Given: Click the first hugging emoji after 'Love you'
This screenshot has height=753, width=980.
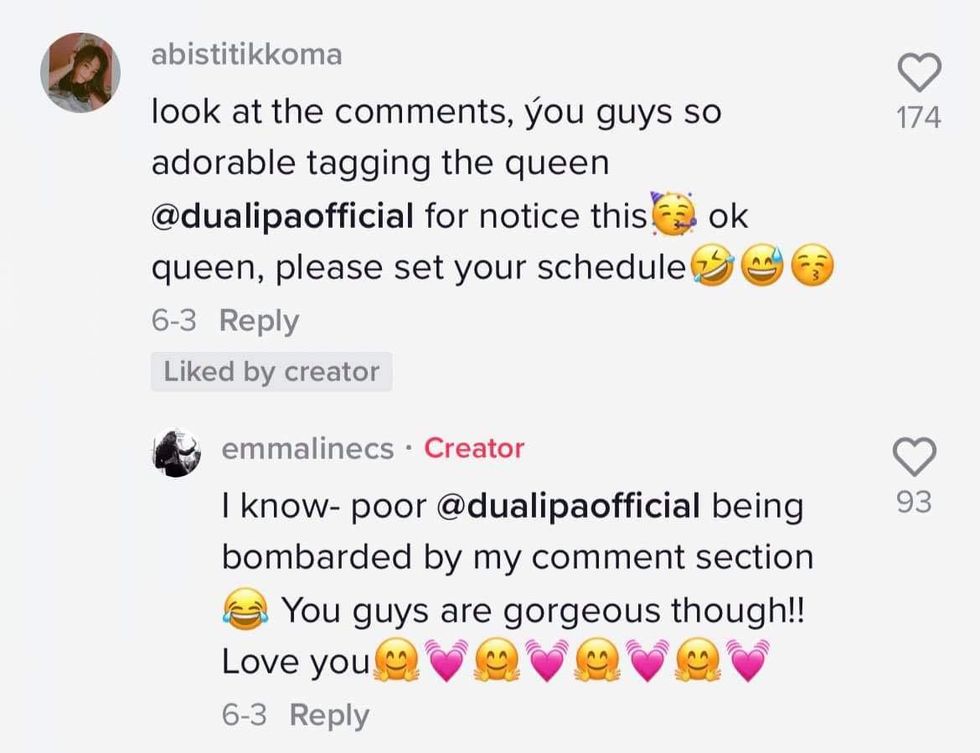Looking at the screenshot, I should coord(395,661).
